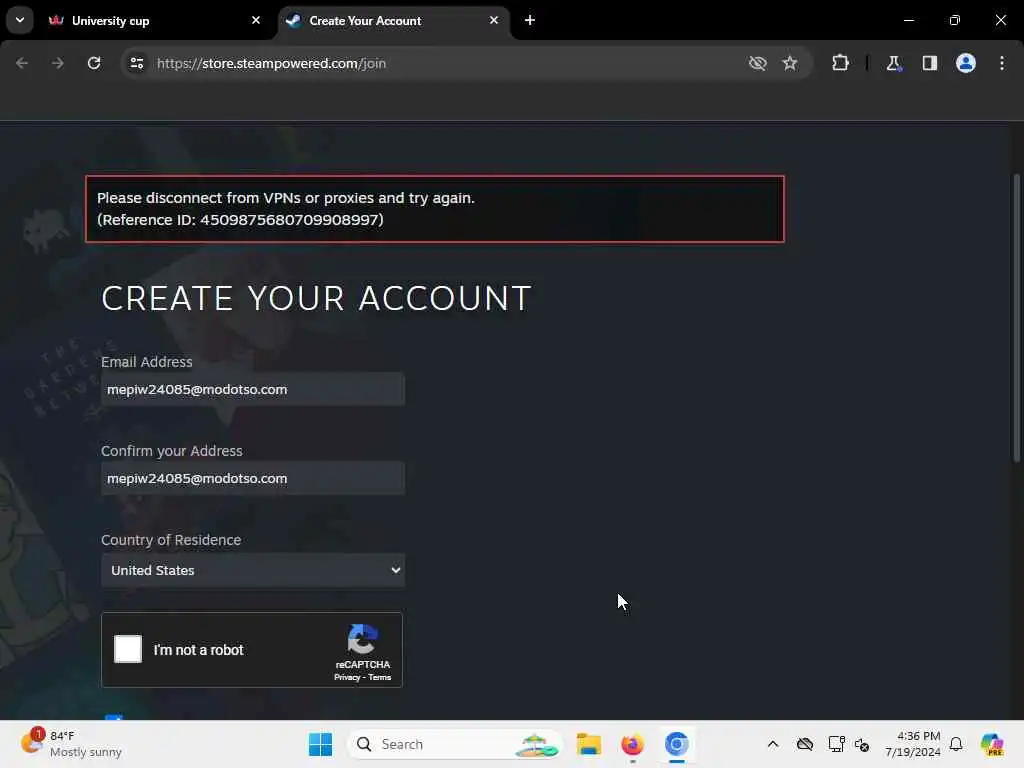The image size is (1024, 768).
Task: Open the reCAPTCHA Terms link
Action: tap(379, 677)
